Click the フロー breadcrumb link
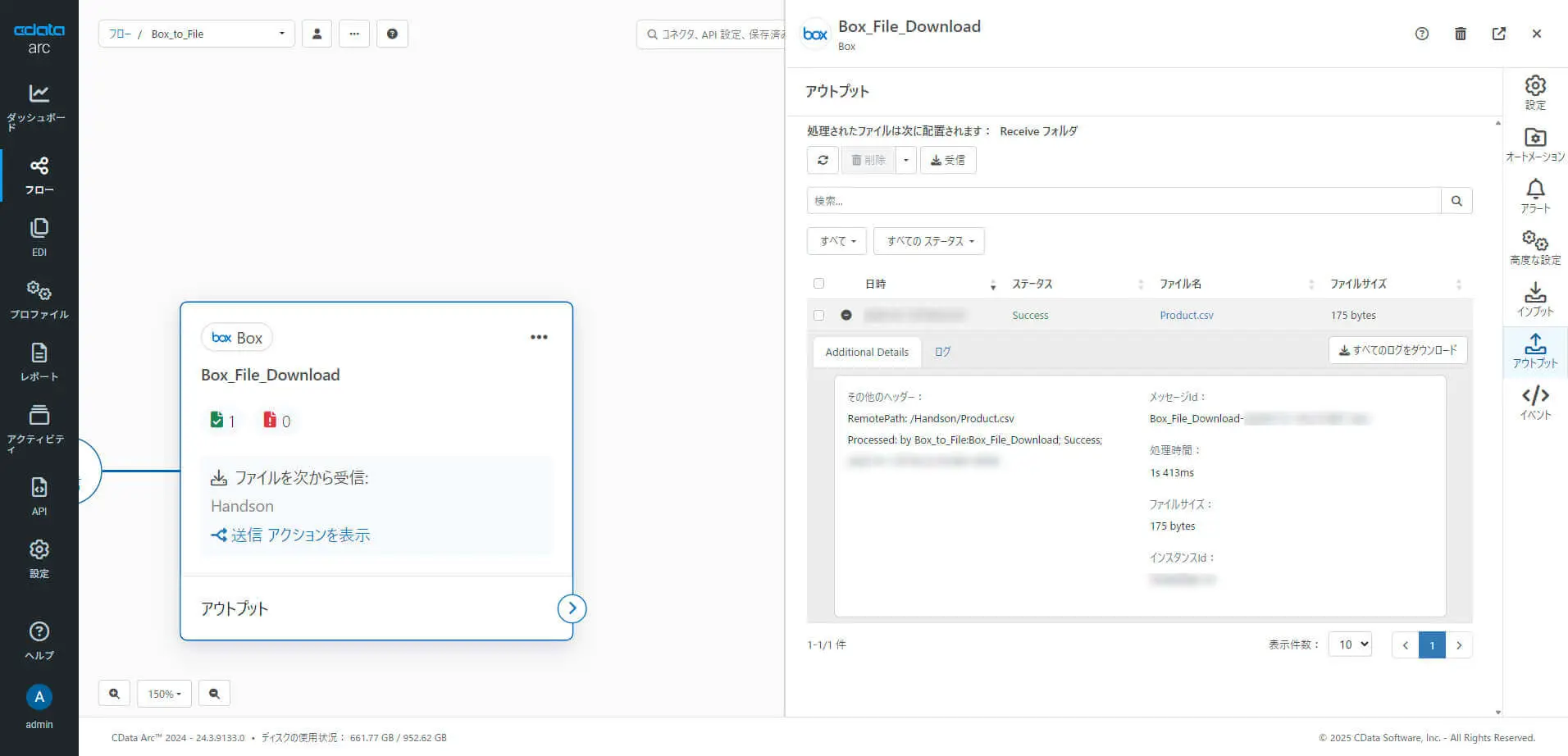This screenshot has width=1568, height=756. [x=120, y=34]
